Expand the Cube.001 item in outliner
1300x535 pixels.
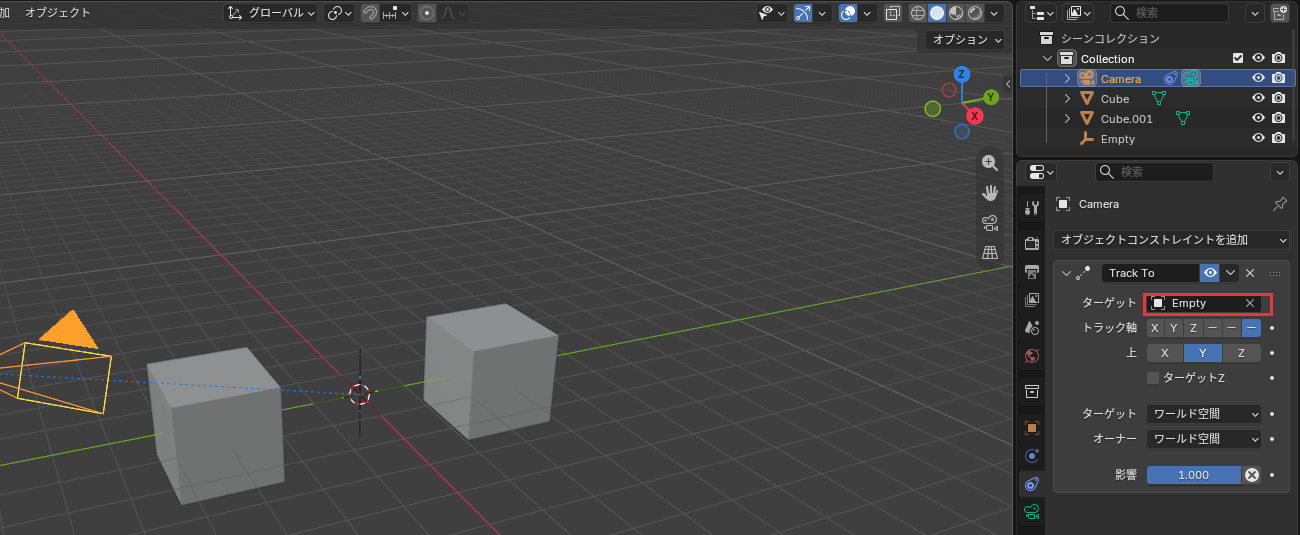1067,119
